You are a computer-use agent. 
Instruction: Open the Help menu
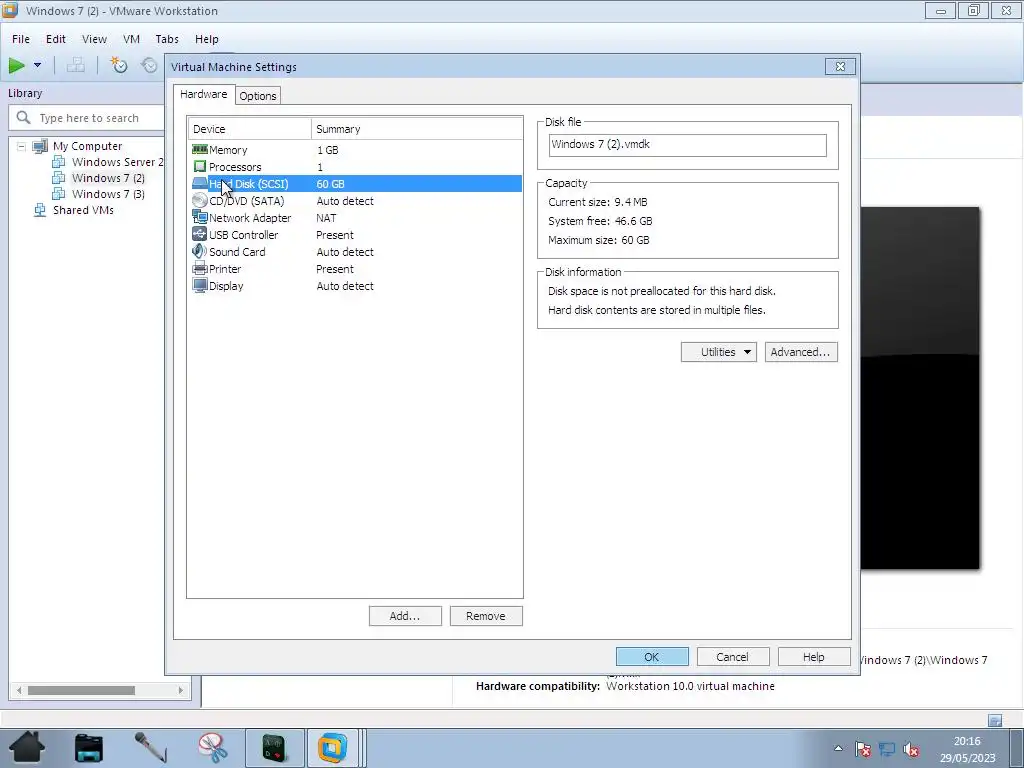206,39
